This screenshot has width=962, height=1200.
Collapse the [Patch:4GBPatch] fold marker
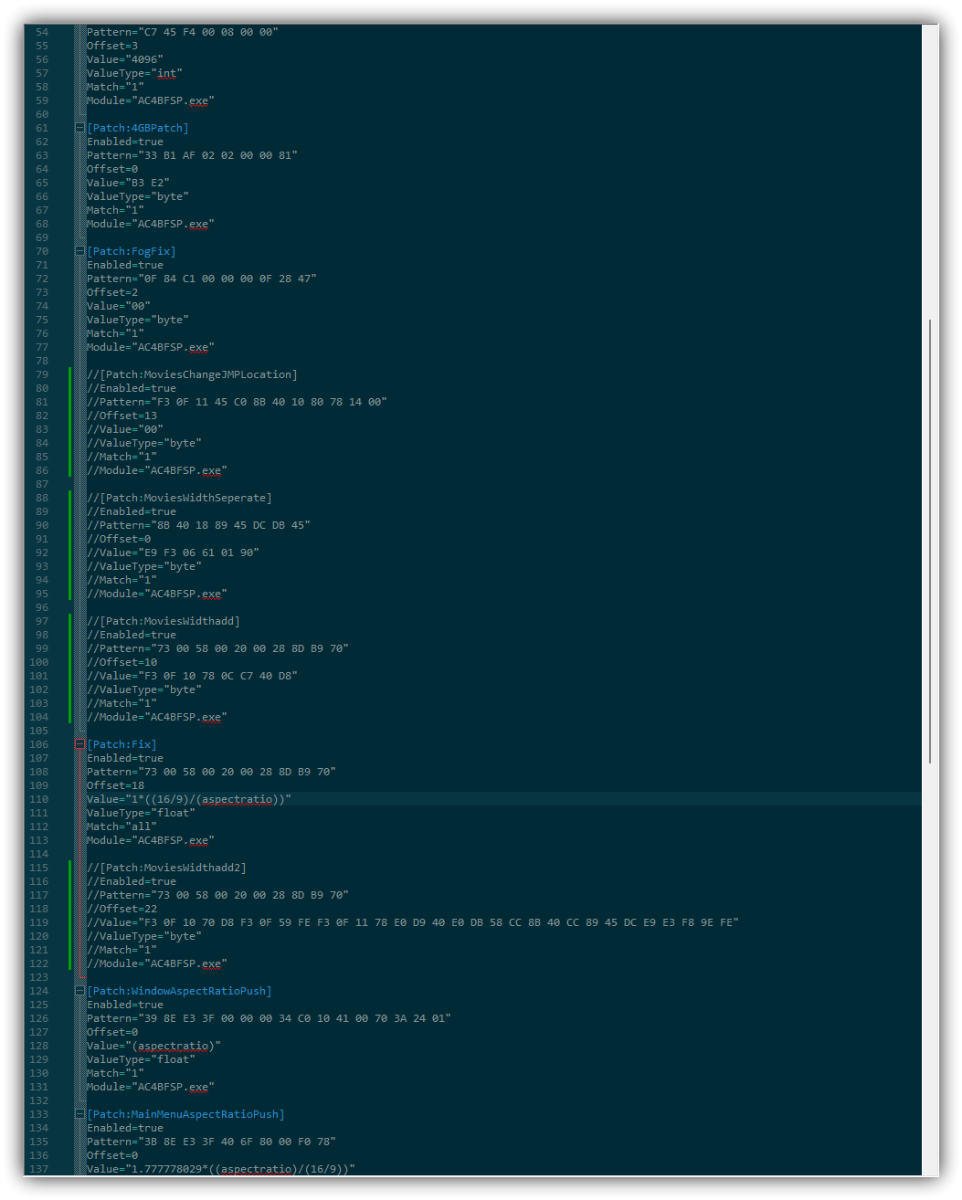(80, 128)
